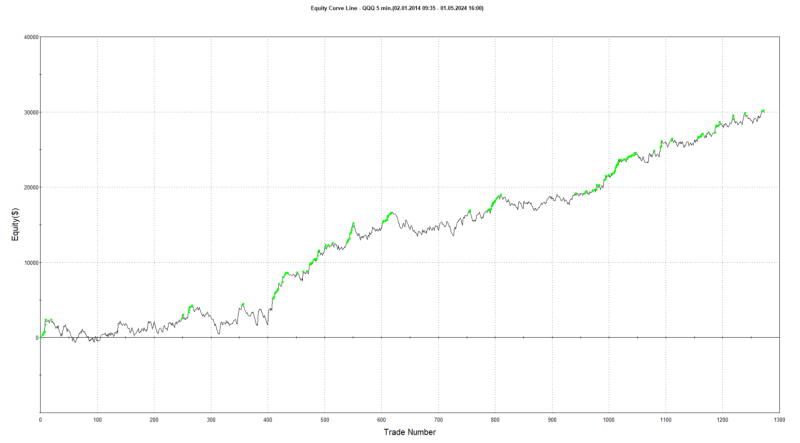Screen dimensions: 800x443
Task: Click the 500 x-axis tick label
Action: pyautogui.click(x=324, y=420)
